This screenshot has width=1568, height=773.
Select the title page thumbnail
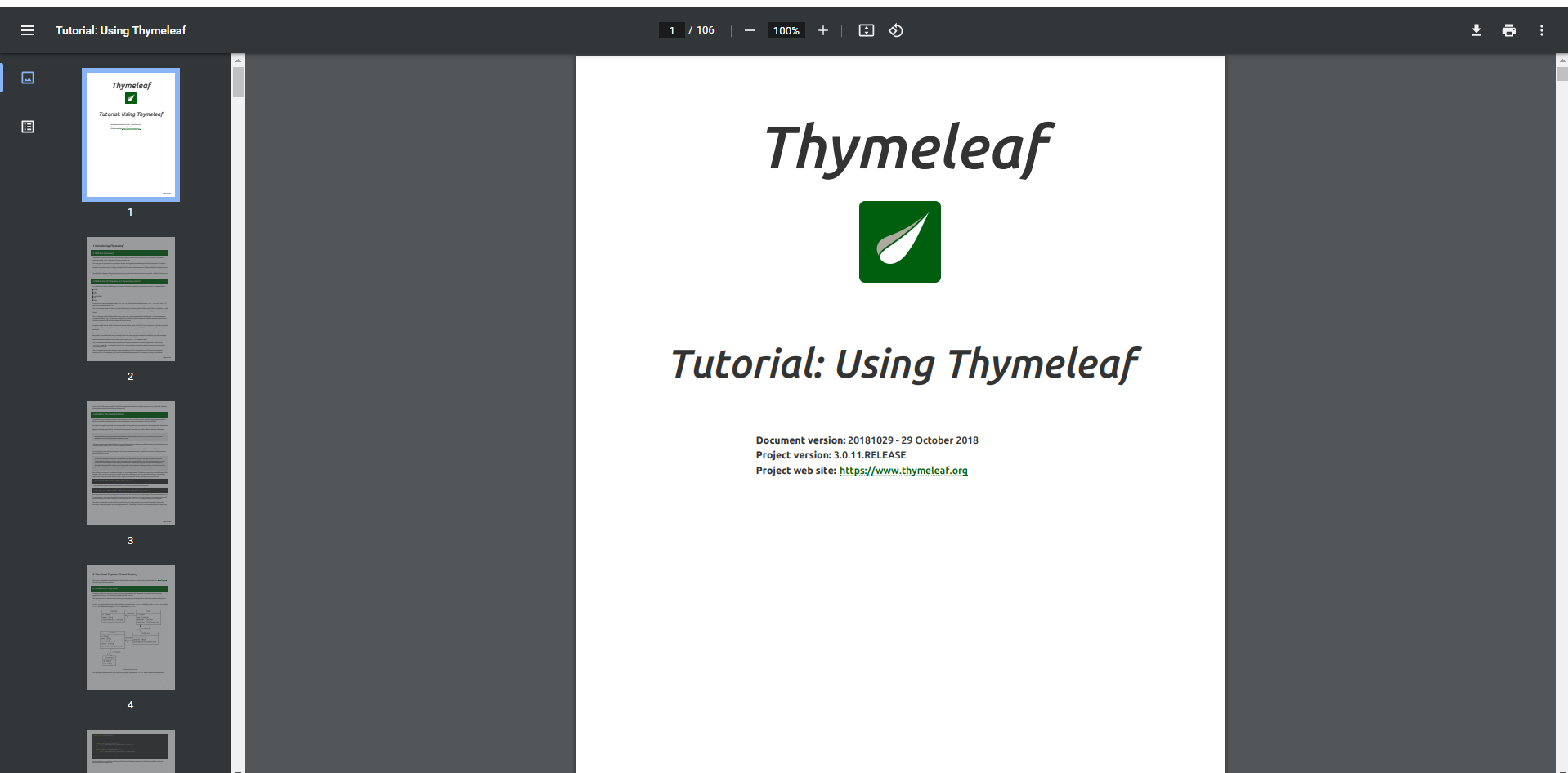tap(130, 134)
